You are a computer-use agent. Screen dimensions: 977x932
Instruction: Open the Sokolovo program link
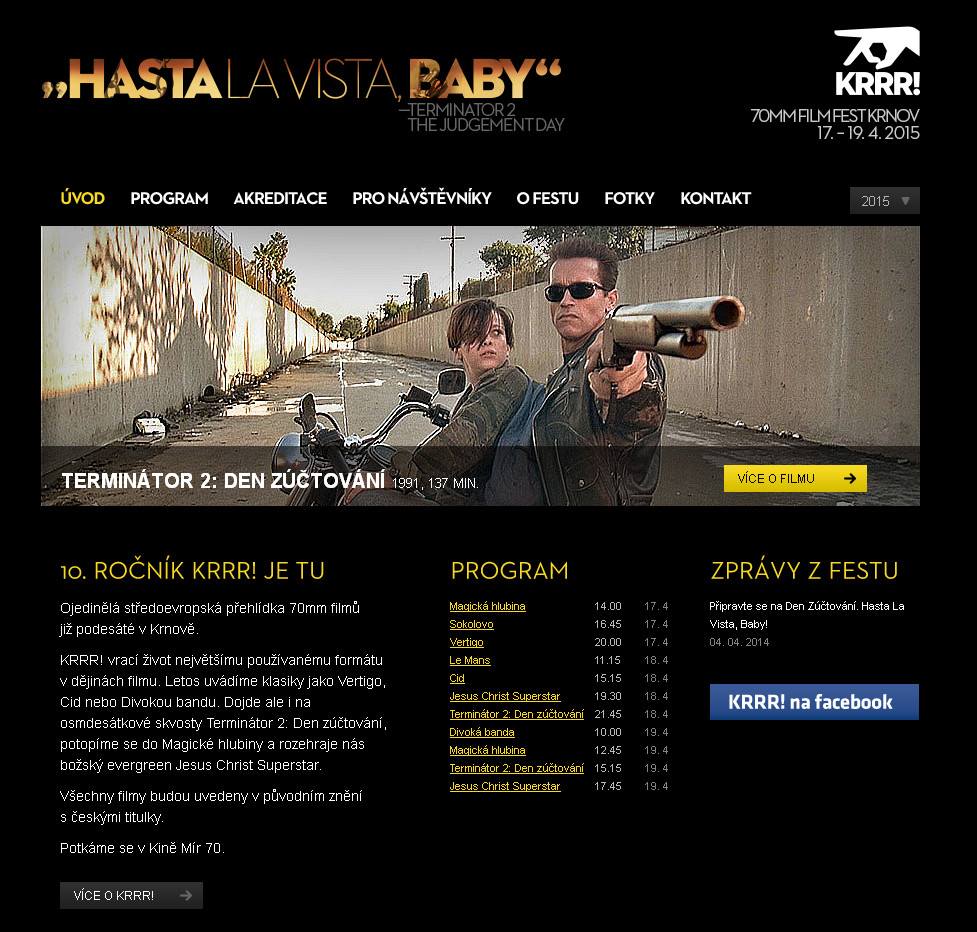tap(471, 624)
